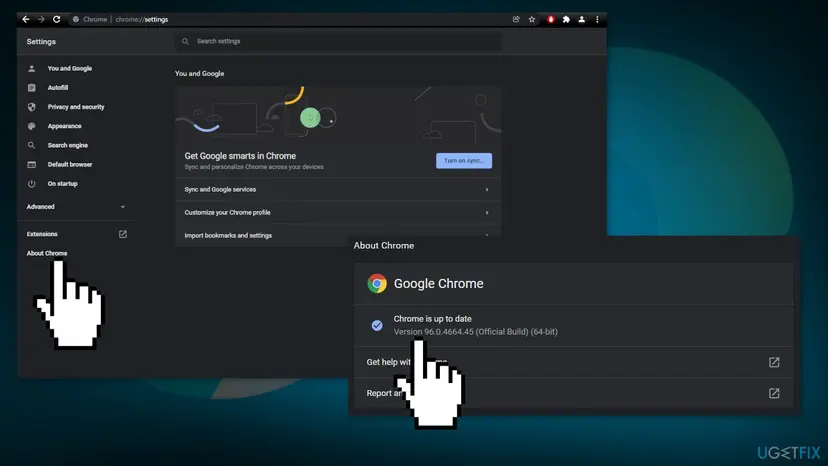Click the On startup power icon

32,184
